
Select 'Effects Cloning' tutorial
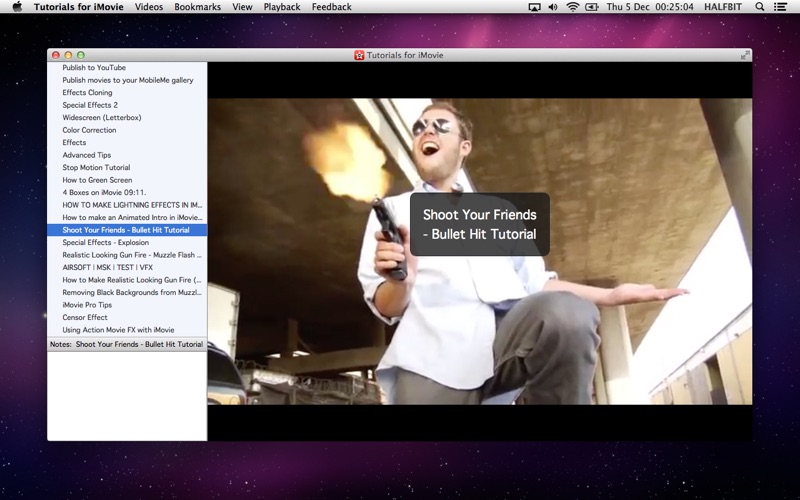point(127,92)
